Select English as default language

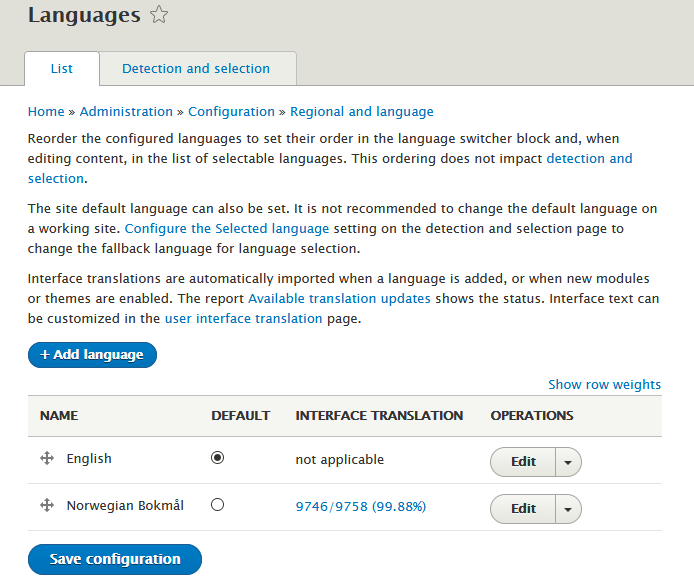click(x=217, y=457)
